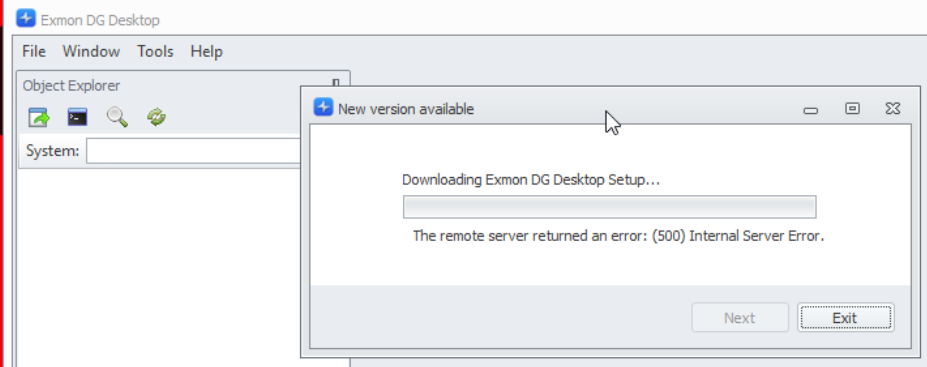The image size is (927, 367).
Task: Click the download progress bar
Action: click(x=610, y=207)
